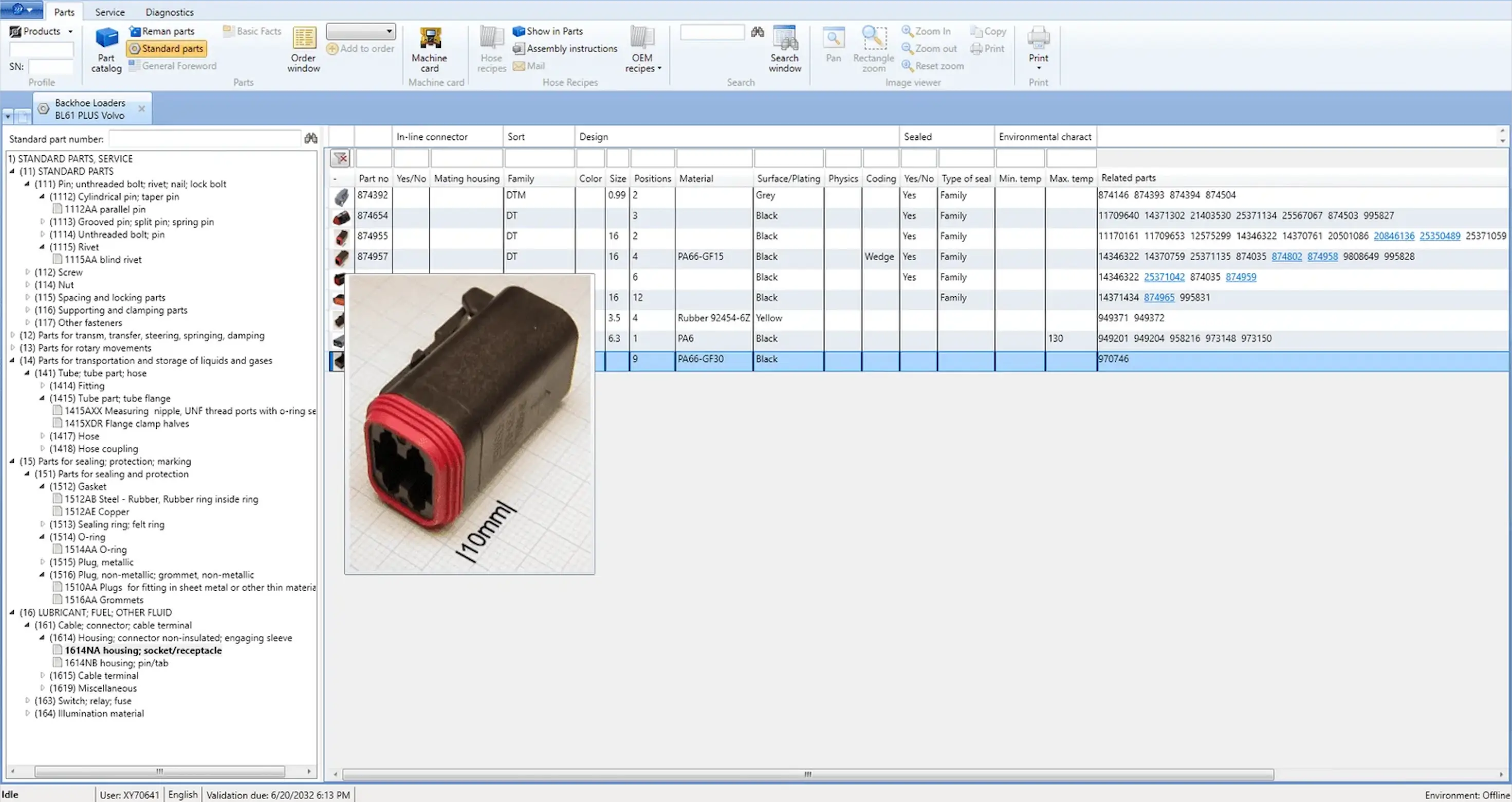The height and width of the screenshot is (802, 1512).
Task: Select the 1514AA O-ring item
Action: [95, 550]
